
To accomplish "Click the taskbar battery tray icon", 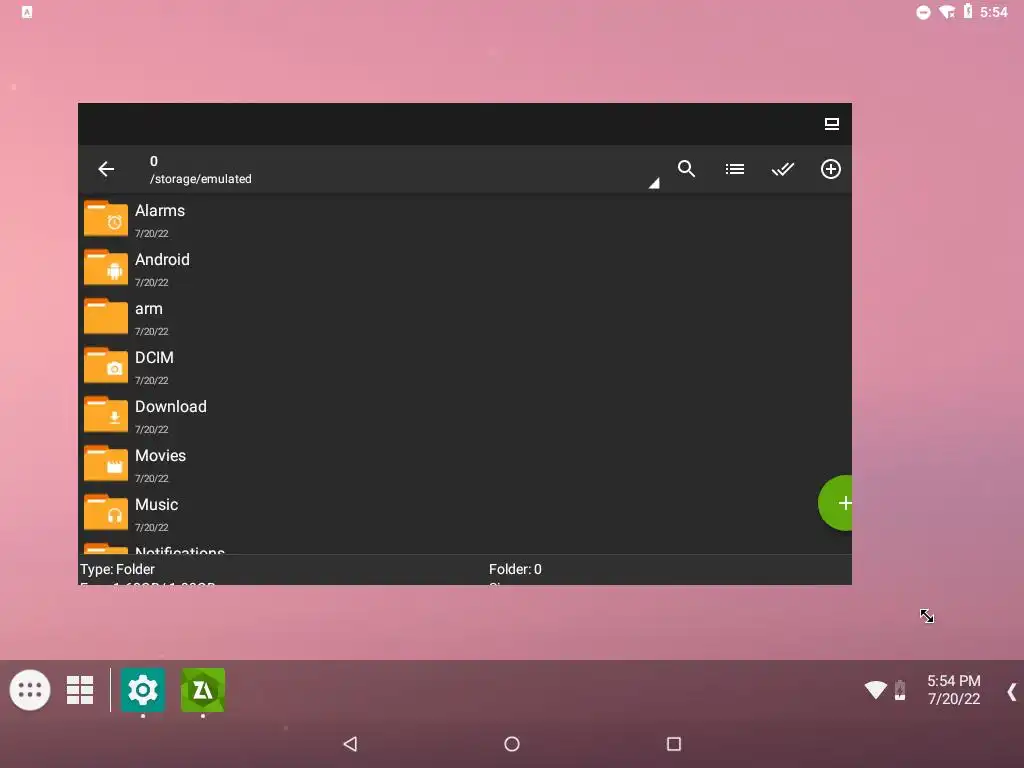I will point(900,690).
